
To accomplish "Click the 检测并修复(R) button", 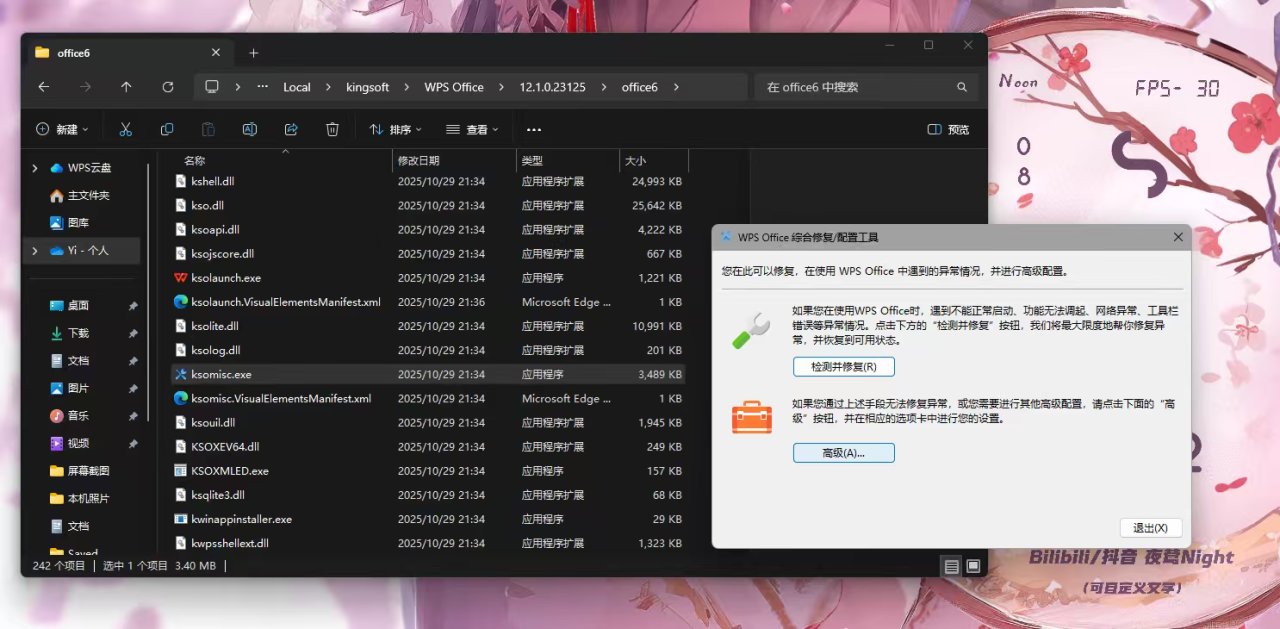I will coord(844,367).
